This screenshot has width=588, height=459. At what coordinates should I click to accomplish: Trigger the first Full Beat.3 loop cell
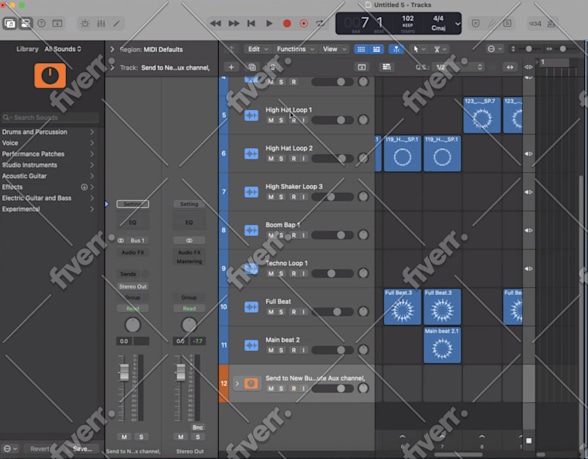coord(402,307)
